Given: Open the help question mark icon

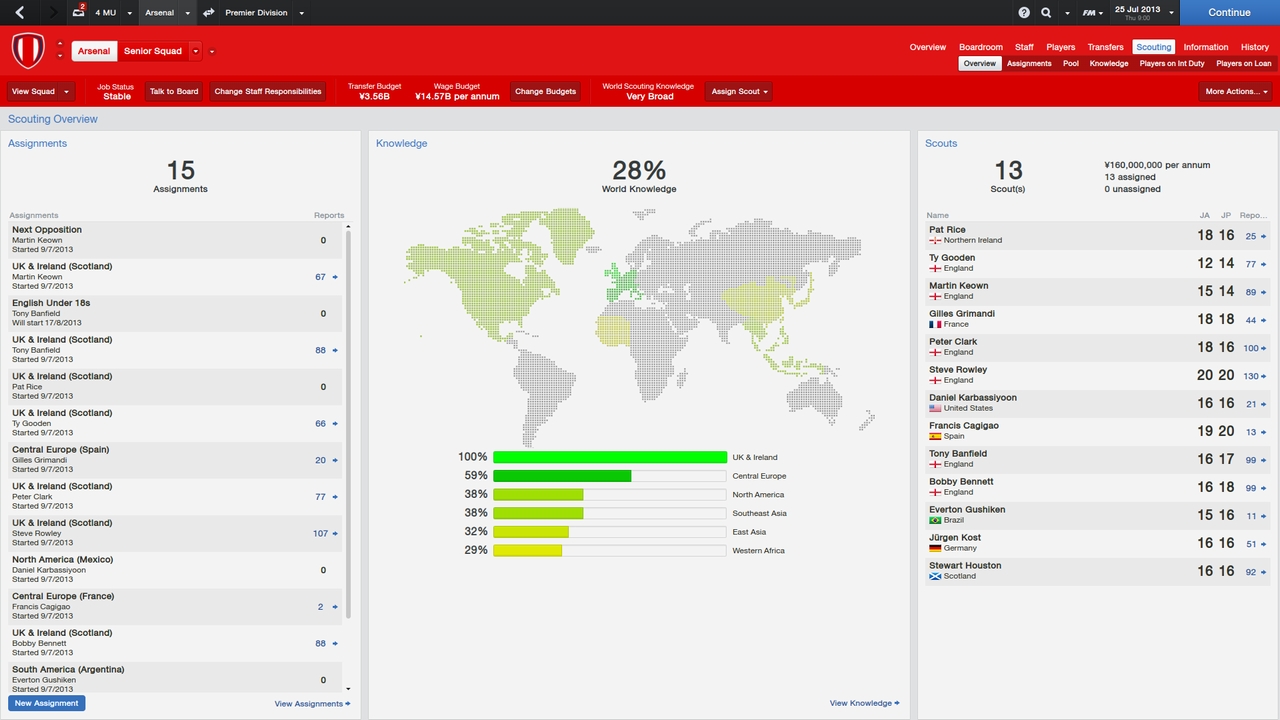Looking at the screenshot, I should (1024, 13).
